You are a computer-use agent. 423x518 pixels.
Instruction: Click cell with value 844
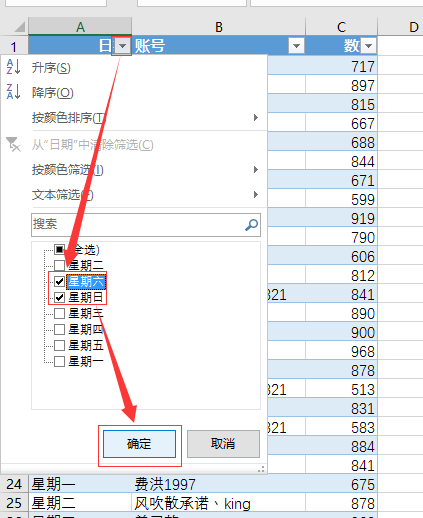[x=341, y=161]
